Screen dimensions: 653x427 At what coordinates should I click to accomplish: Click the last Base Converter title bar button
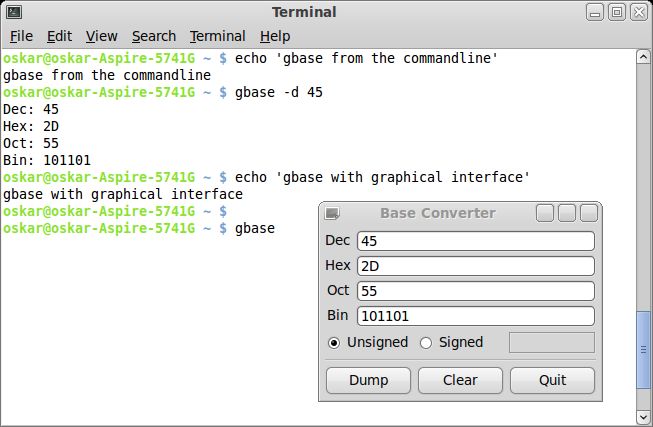(589, 213)
